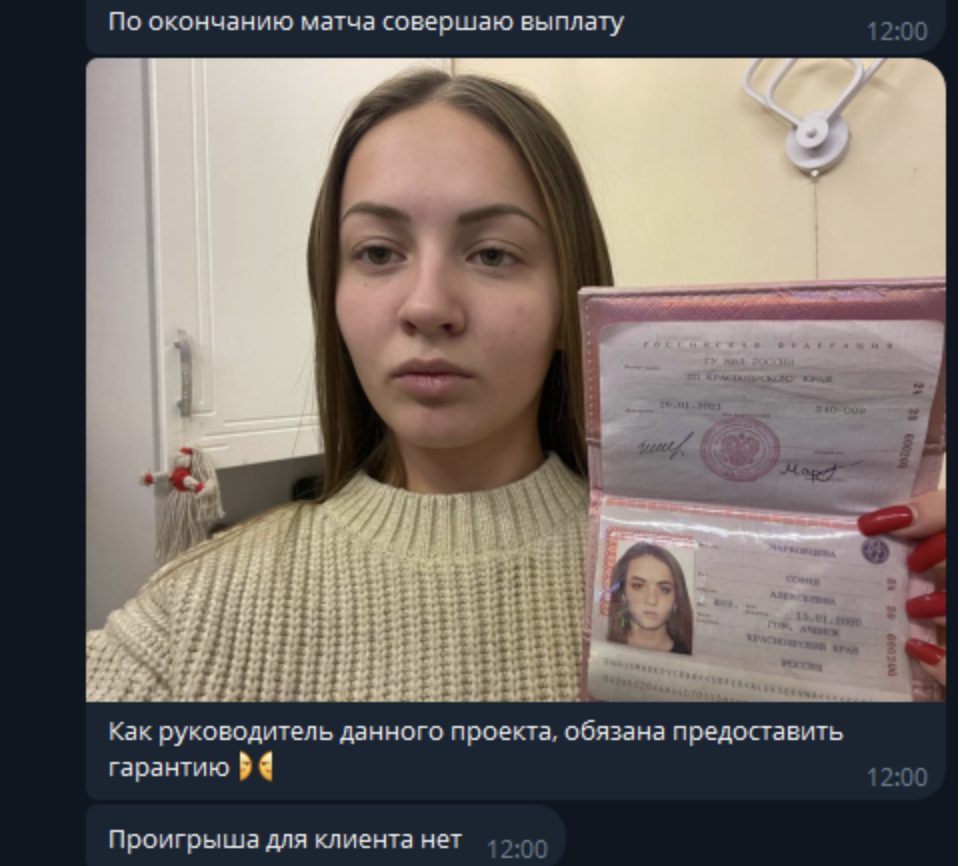Click the word 'гарантию' in the caption
This screenshot has height=866, width=960.
point(168,767)
